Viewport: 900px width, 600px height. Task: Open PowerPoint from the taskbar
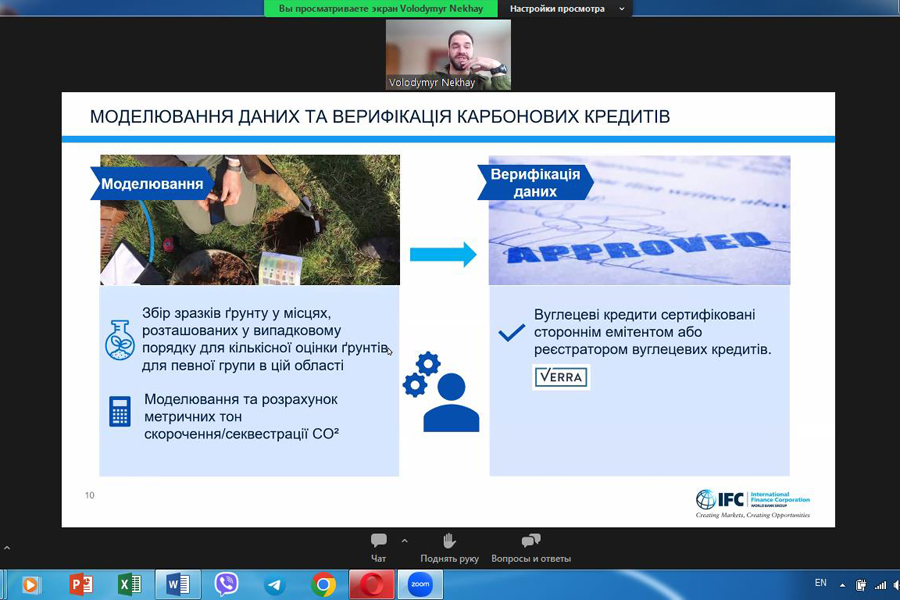click(81, 584)
